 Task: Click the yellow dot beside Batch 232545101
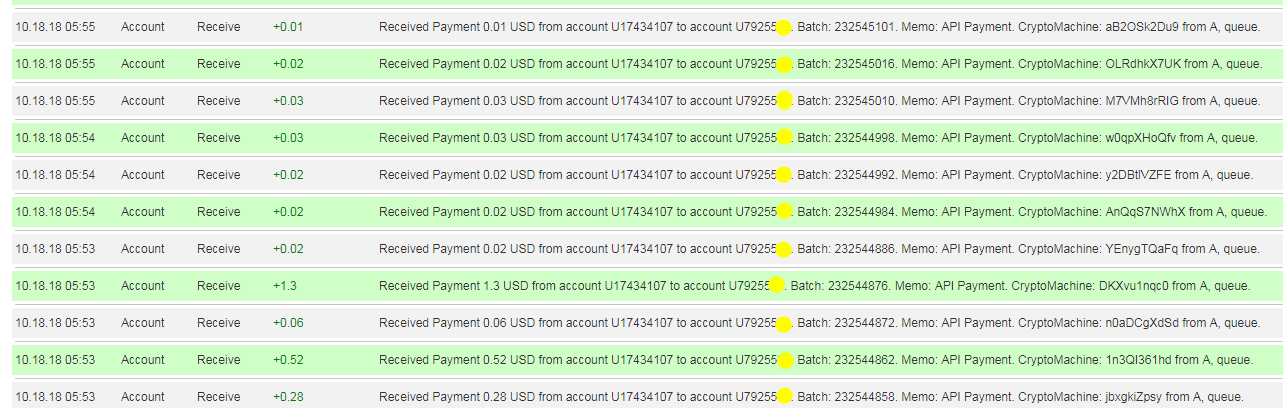click(784, 28)
